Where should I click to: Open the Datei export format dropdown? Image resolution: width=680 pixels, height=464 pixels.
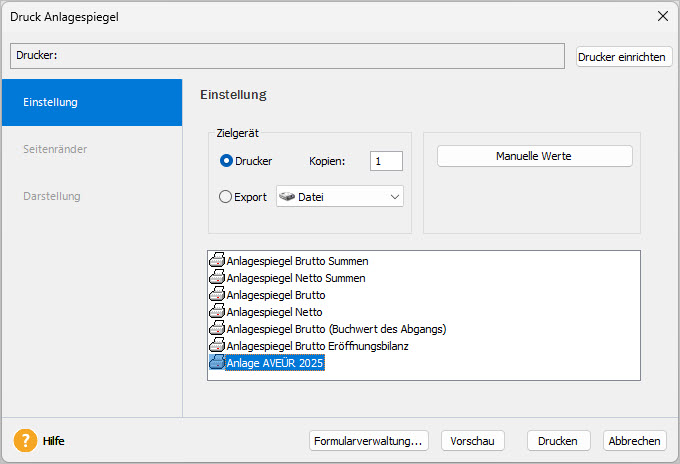tap(340, 197)
